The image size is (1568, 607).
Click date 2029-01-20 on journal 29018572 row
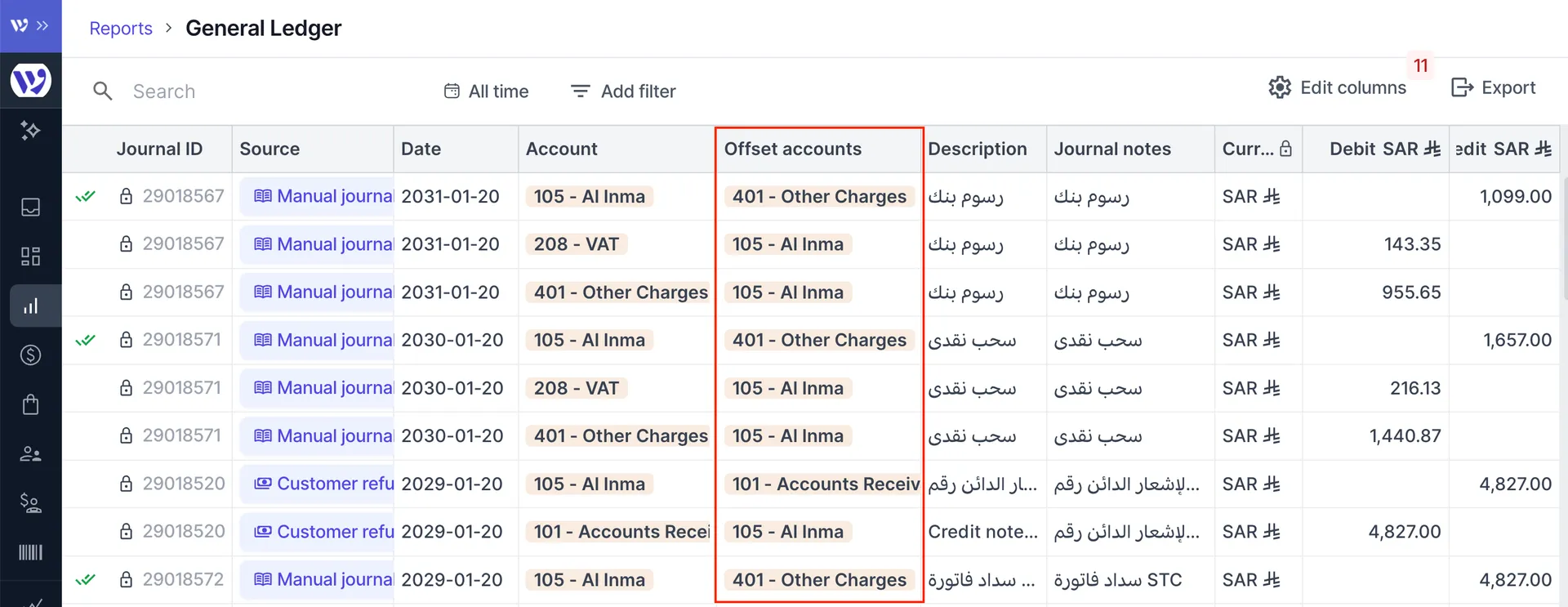point(452,580)
